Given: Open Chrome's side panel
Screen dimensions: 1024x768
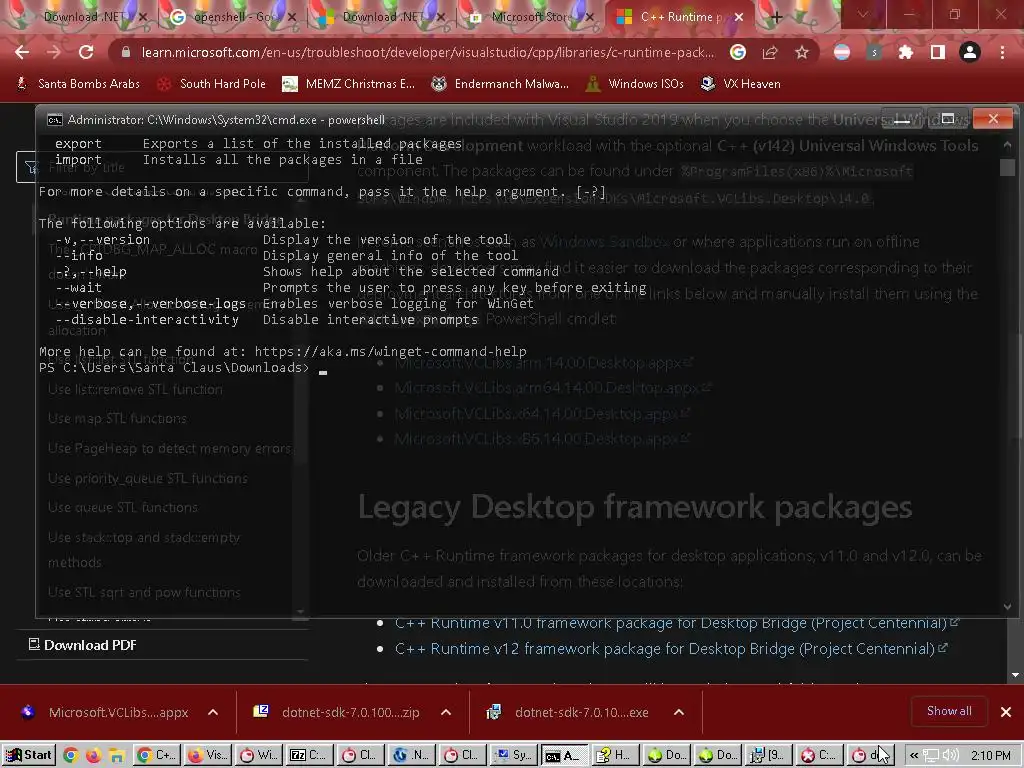Looking at the screenshot, I should tap(938, 52).
